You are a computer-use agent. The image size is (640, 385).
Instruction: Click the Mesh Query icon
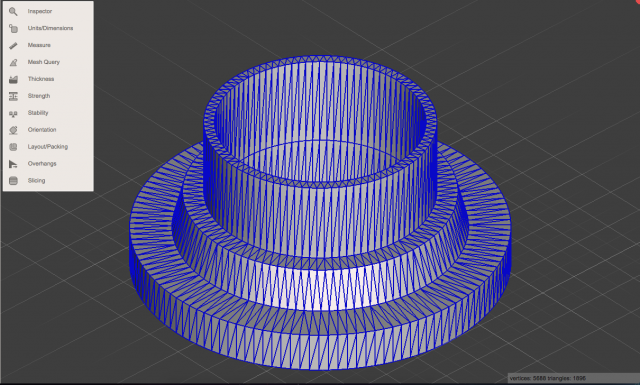click(13, 62)
